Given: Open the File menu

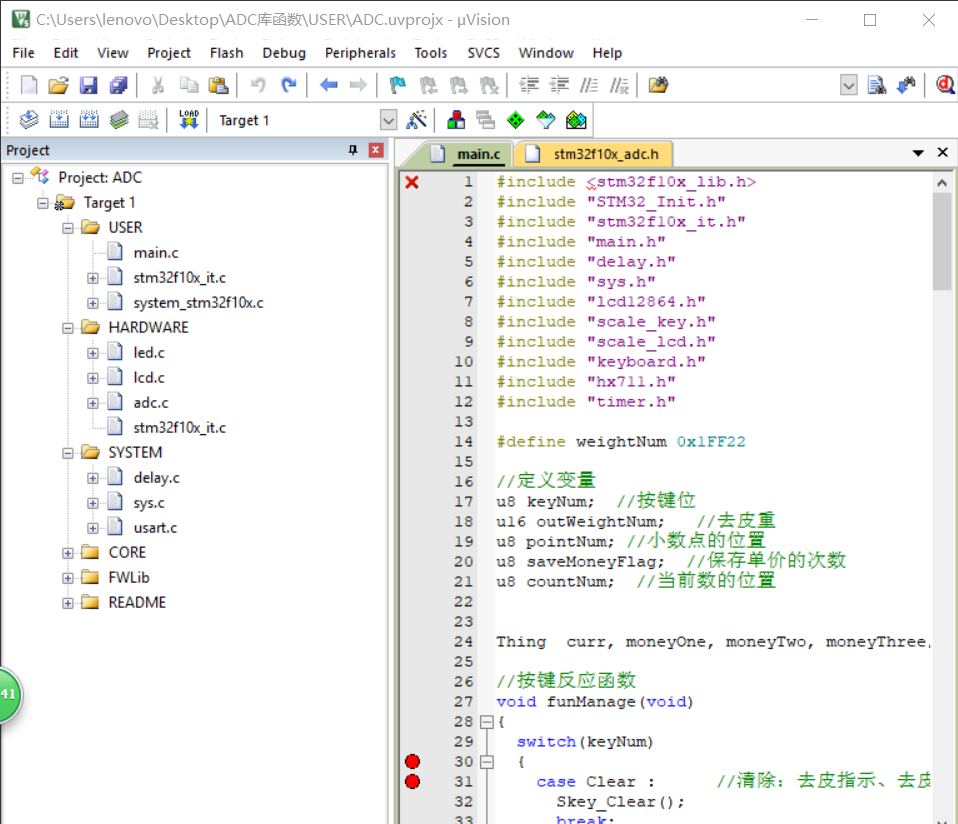Looking at the screenshot, I should [x=23, y=53].
